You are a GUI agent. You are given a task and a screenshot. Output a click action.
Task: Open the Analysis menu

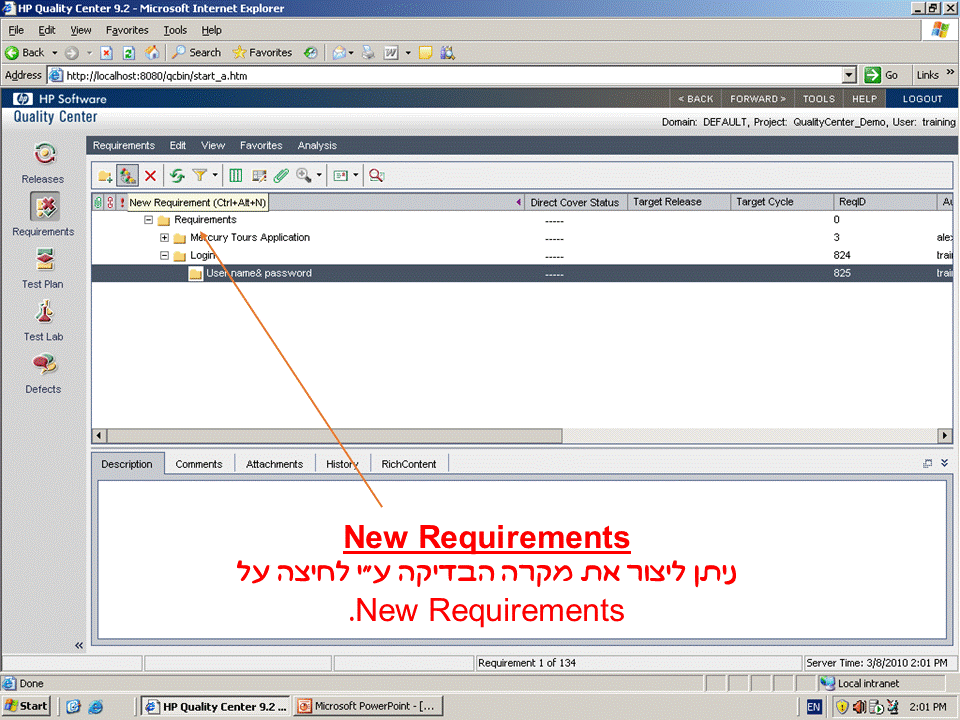pos(317,145)
